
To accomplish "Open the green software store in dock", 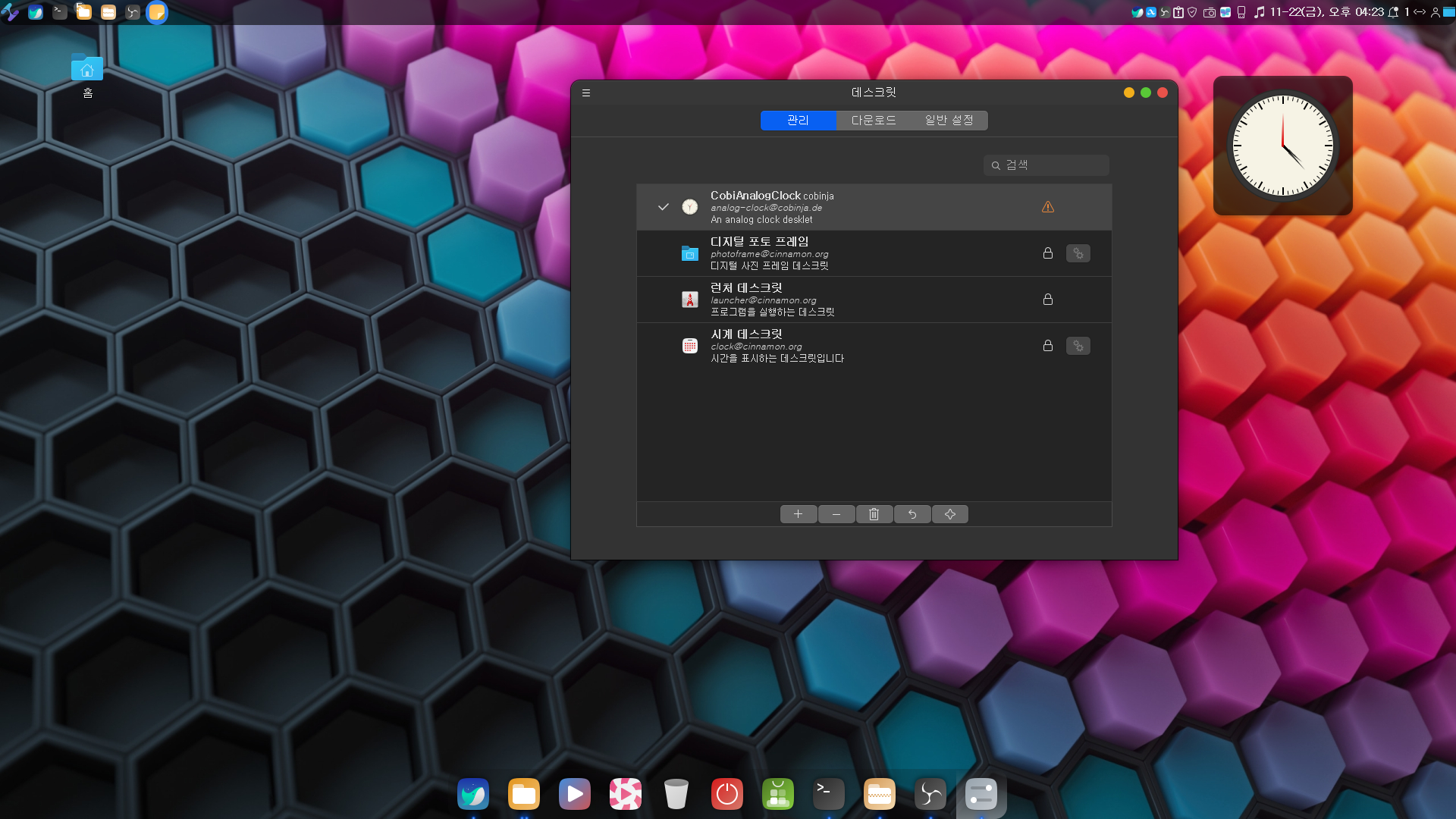I will point(778,794).
